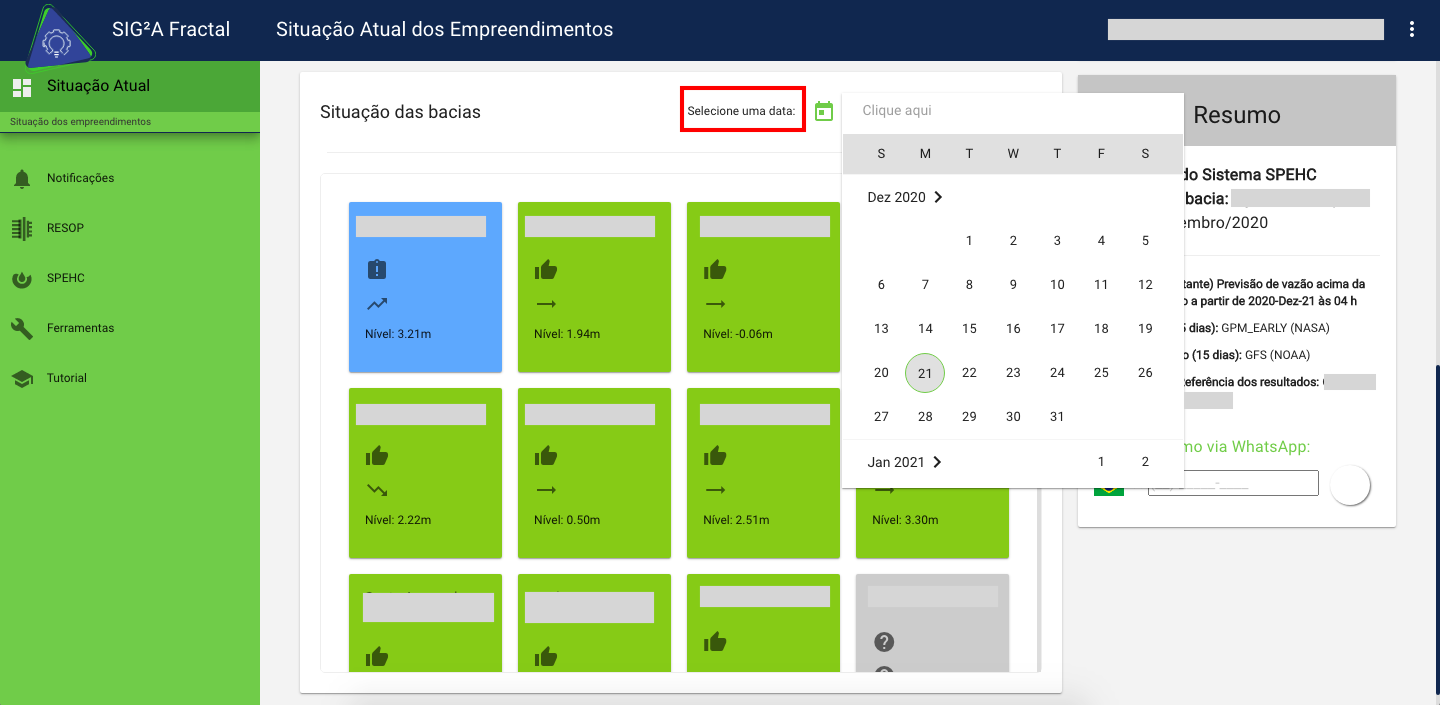Screen dimensions: 1440x705
Task: Focus the Clique aqui date field
Action: 1013,111
